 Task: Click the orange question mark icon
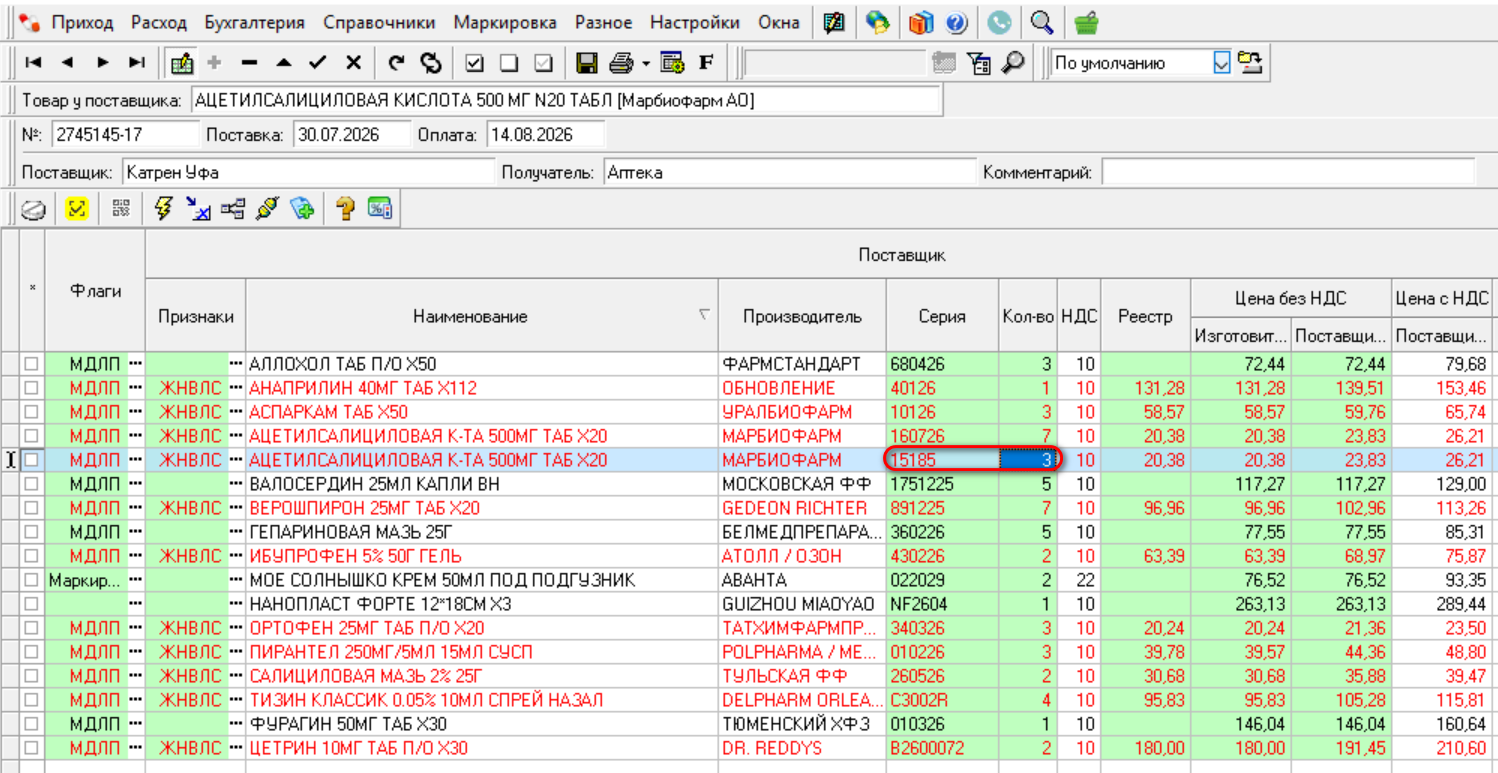[345, 208]
